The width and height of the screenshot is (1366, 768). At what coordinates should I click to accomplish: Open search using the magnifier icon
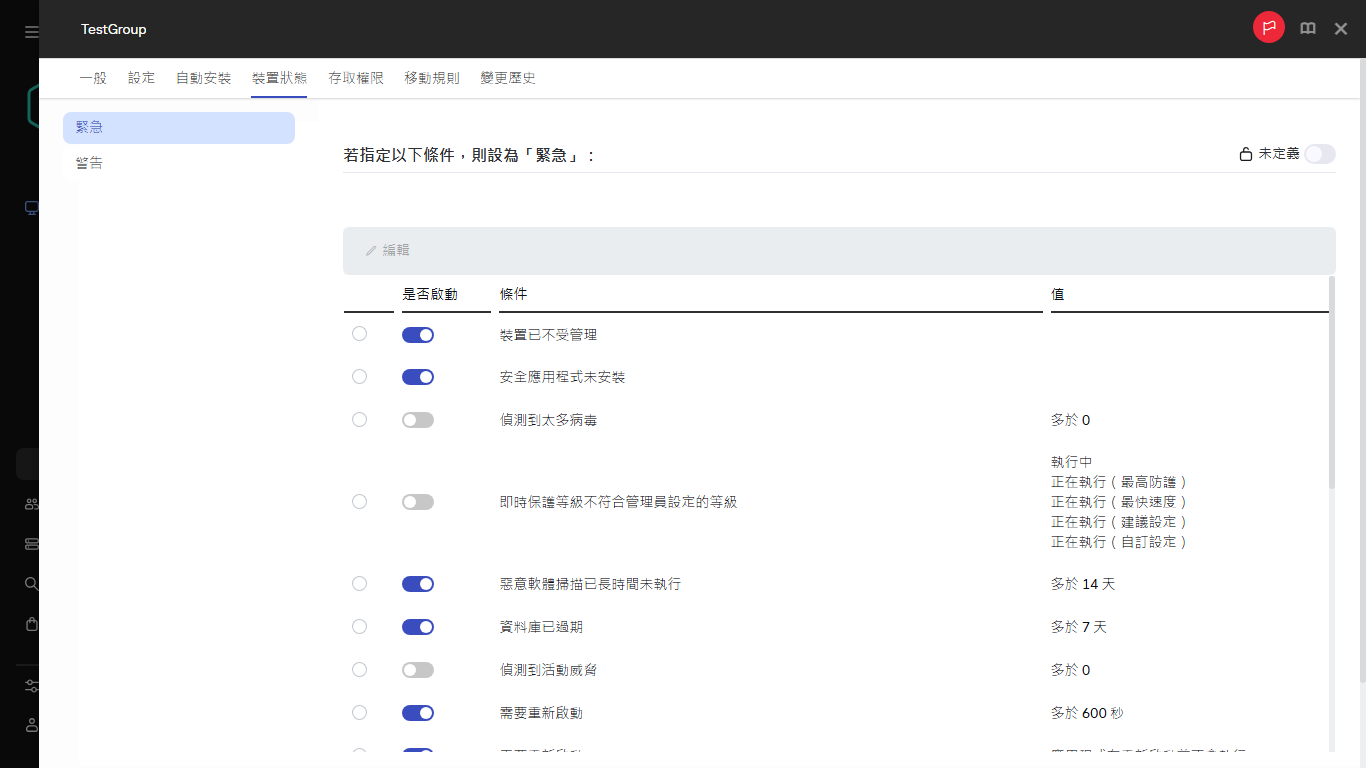point(30,583)
